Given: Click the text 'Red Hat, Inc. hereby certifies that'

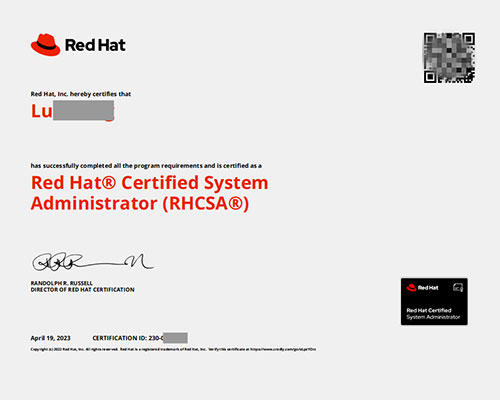Looking at the screenshot, I should pos(81,94).
